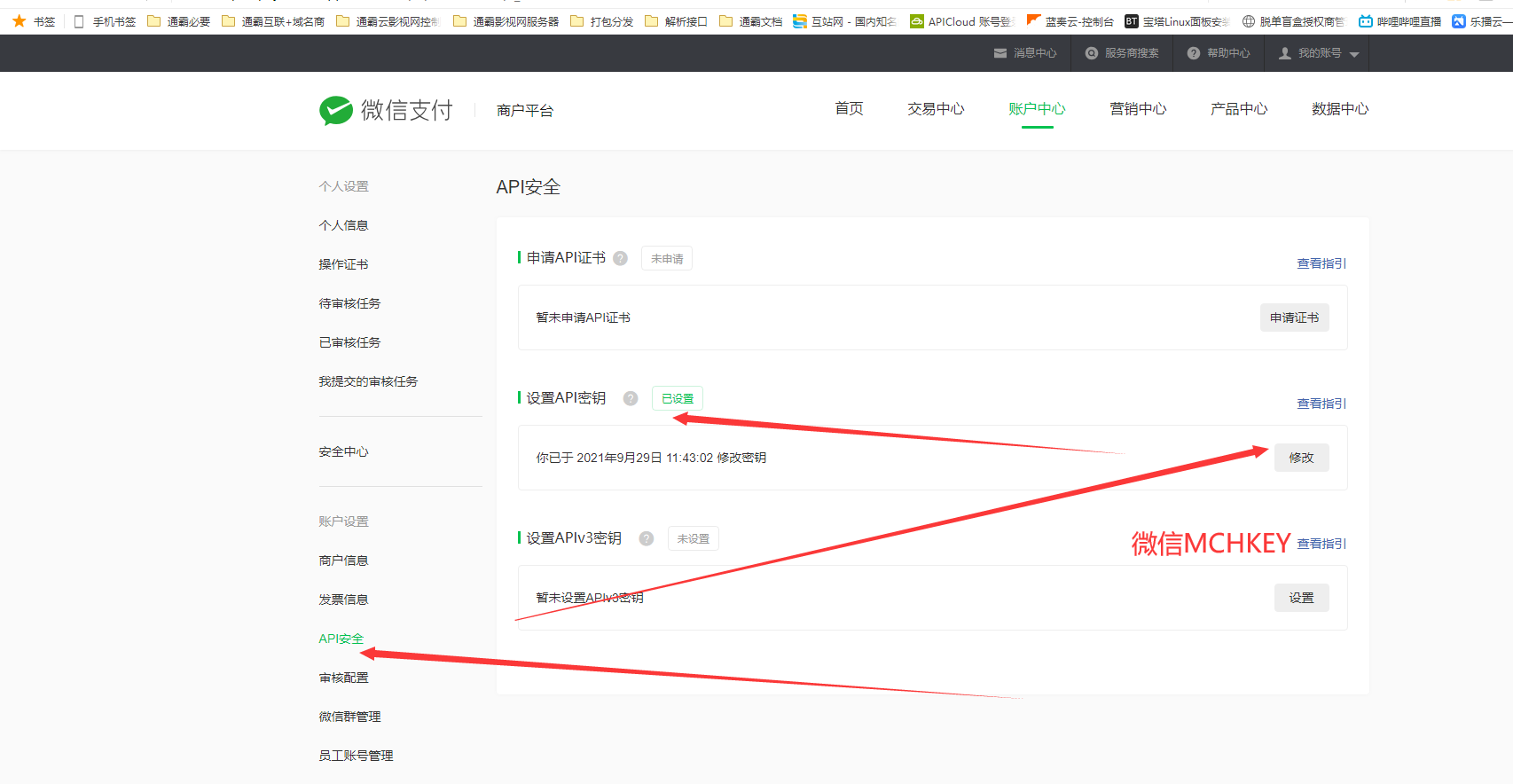The image size is (1513, 784).
Task: Open 查看指引 link for API密钥
Action: coord(1321,404)
